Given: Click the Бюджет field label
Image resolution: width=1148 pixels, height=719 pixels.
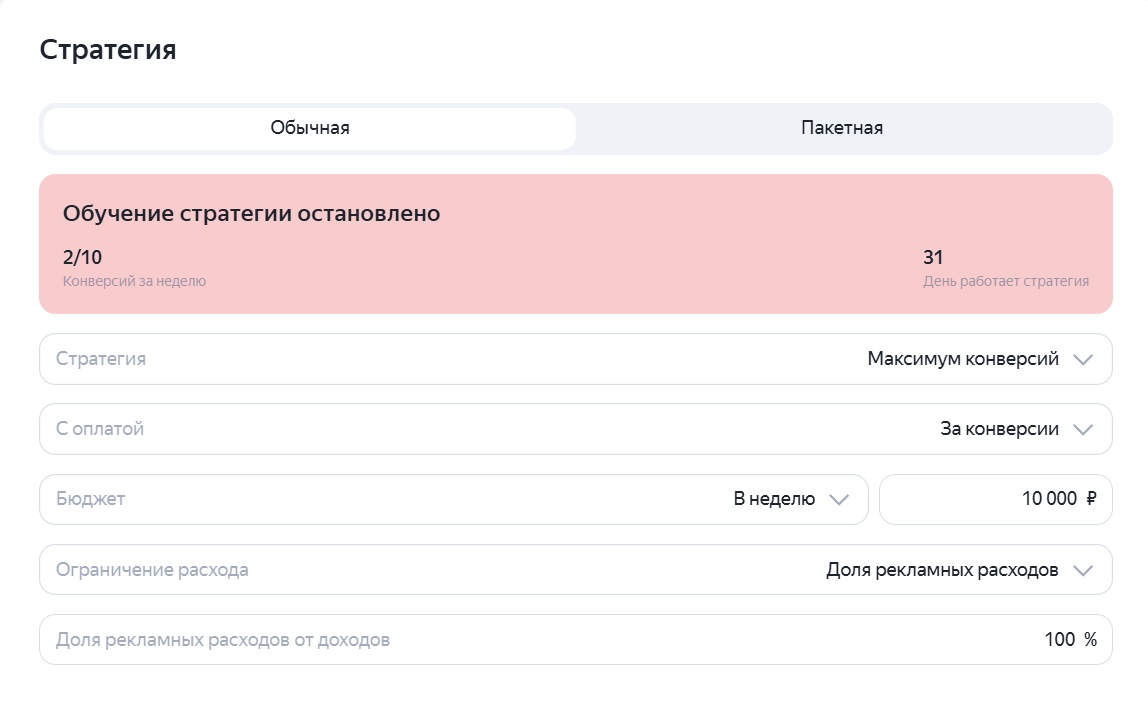Looking at the screenshot, I should 91,499.
